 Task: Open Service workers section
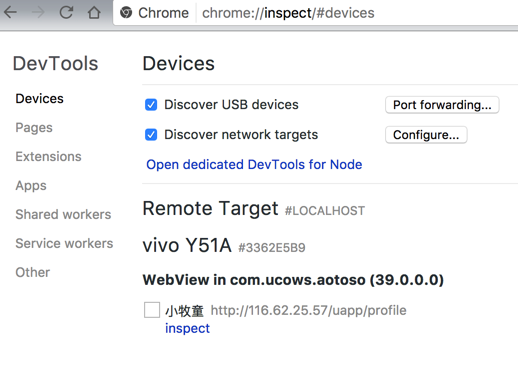[64, 243]
